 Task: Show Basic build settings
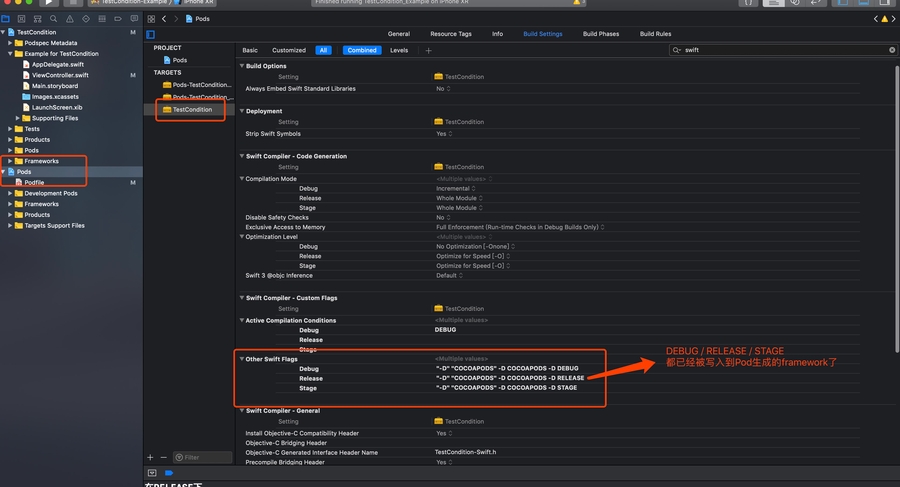[250, 50]
